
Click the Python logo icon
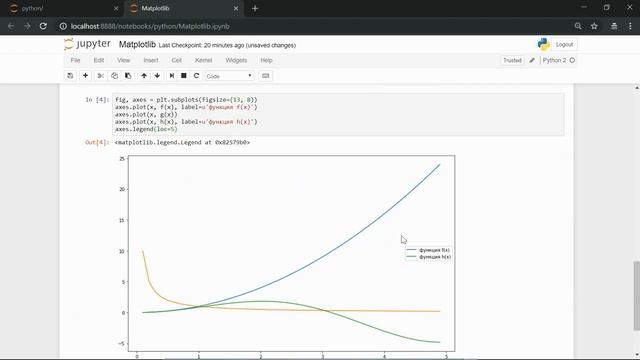click(x=543, y=44)
